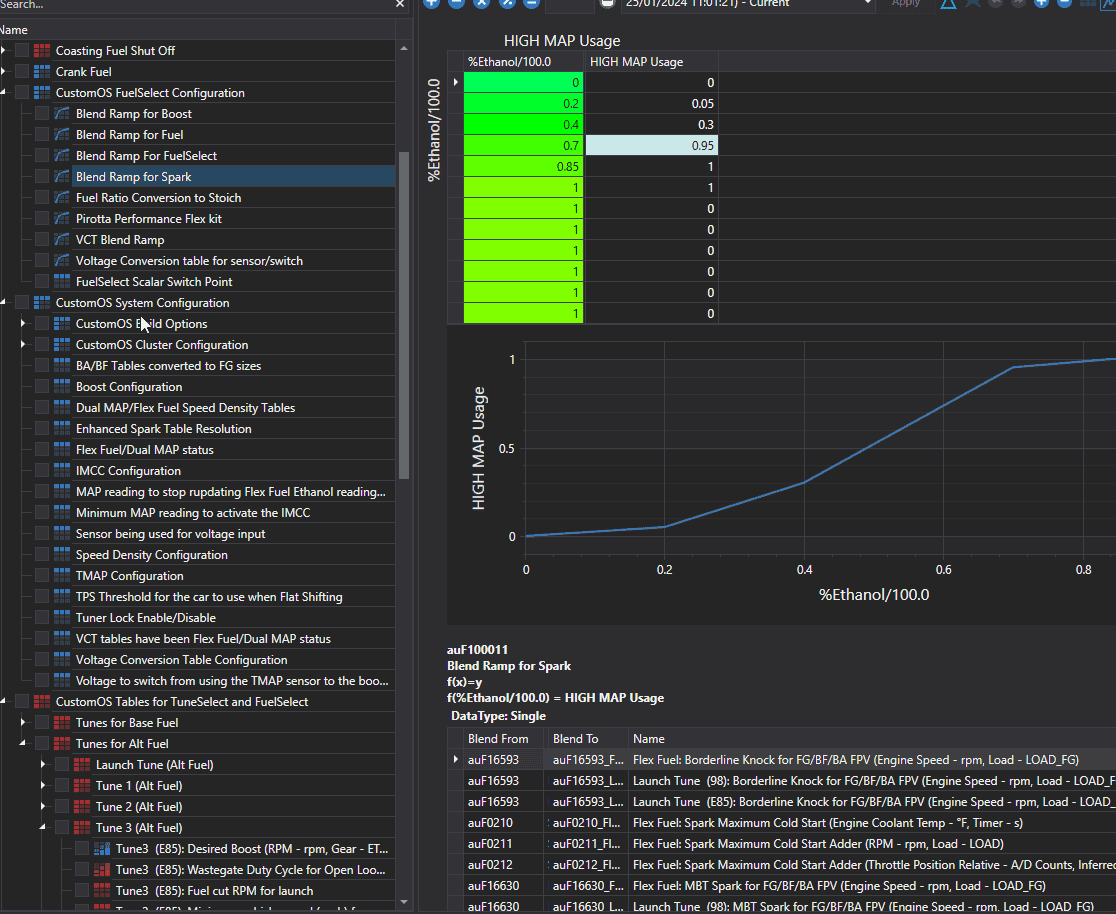Select Fuel Ratio Conversion to Stoich
Image resolution: width=1116 pixels, height=914 pixels.
tap(158, 198)
